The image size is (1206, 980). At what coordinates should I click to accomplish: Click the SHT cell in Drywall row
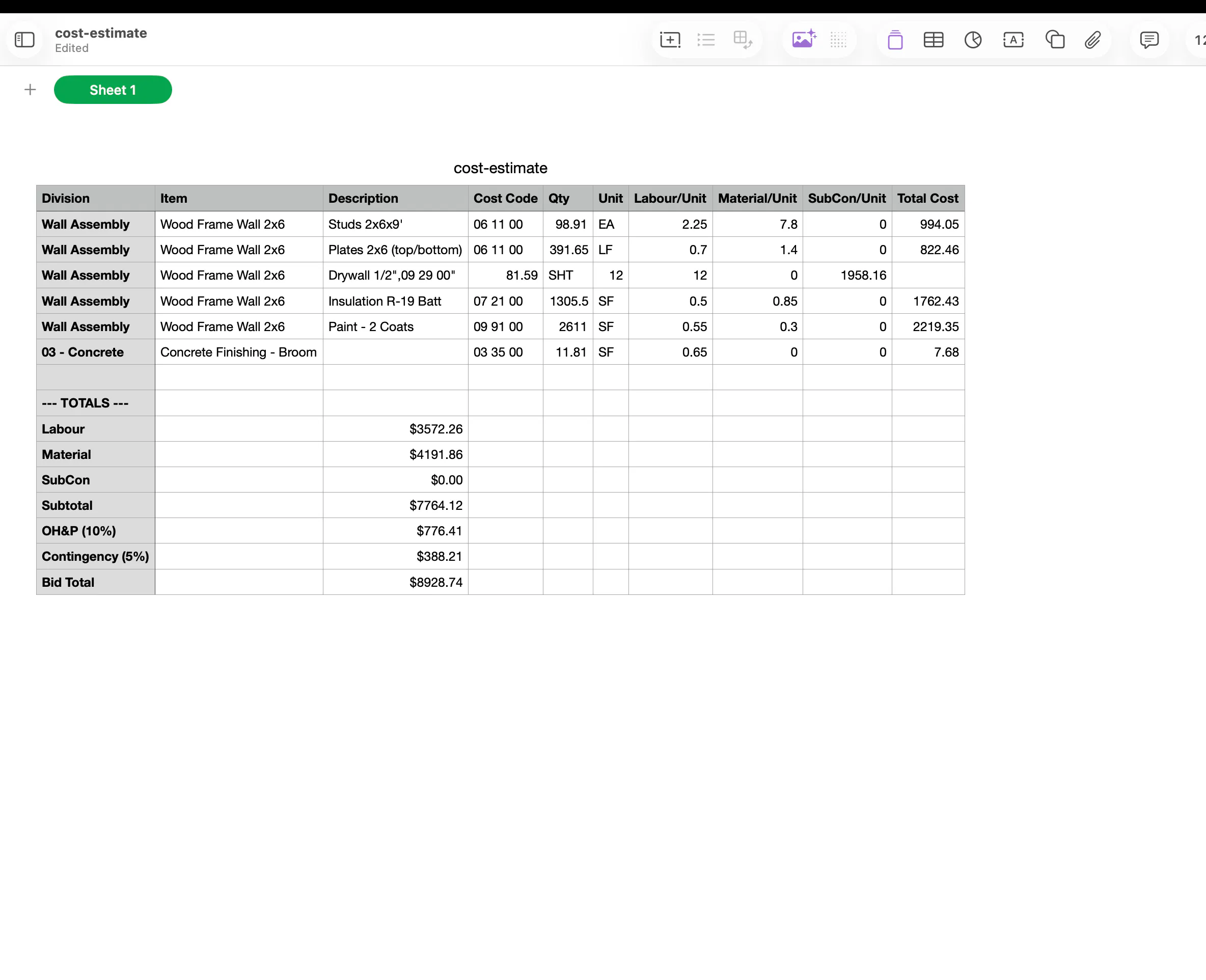click(x=568, y=275)
